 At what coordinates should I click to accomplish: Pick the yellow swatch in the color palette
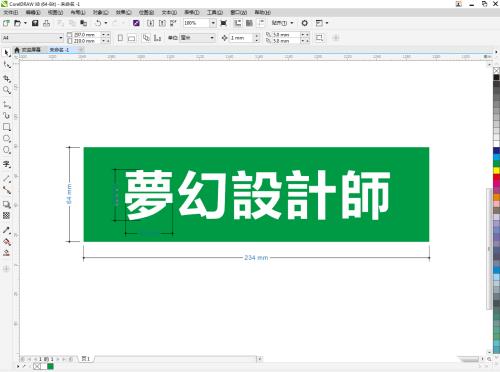coord(496,170)
